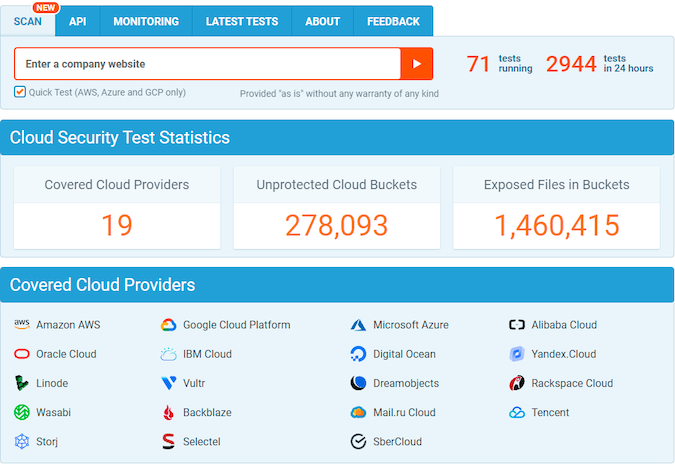Click the Digital Ocean logo icon
The width and height of the screenshot is (675, 464).
359,354
